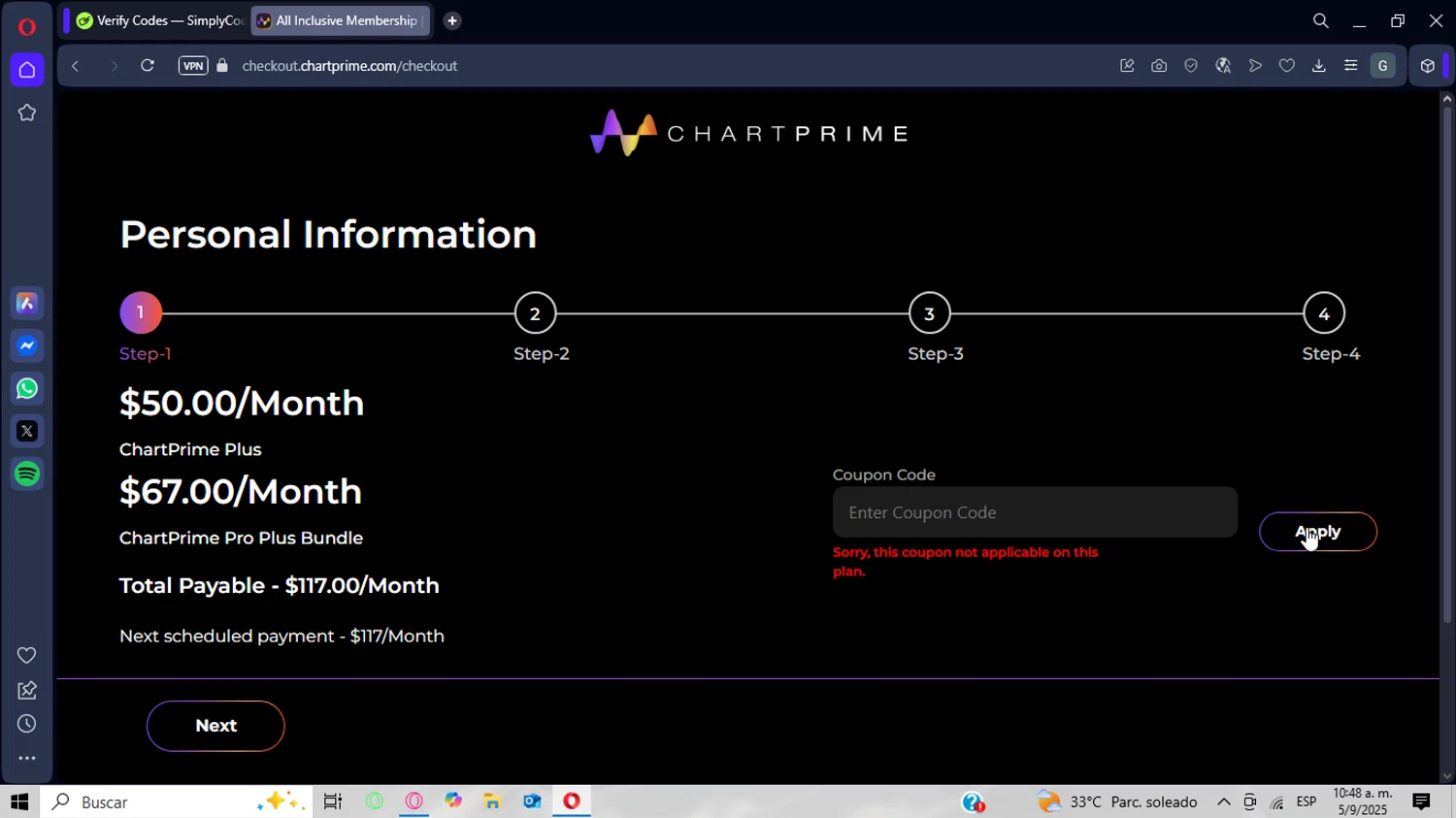This screenshot has height=818, width=1456.
Task: Show hidden system tray icons chevron
Action: (x=1224, y=802)
